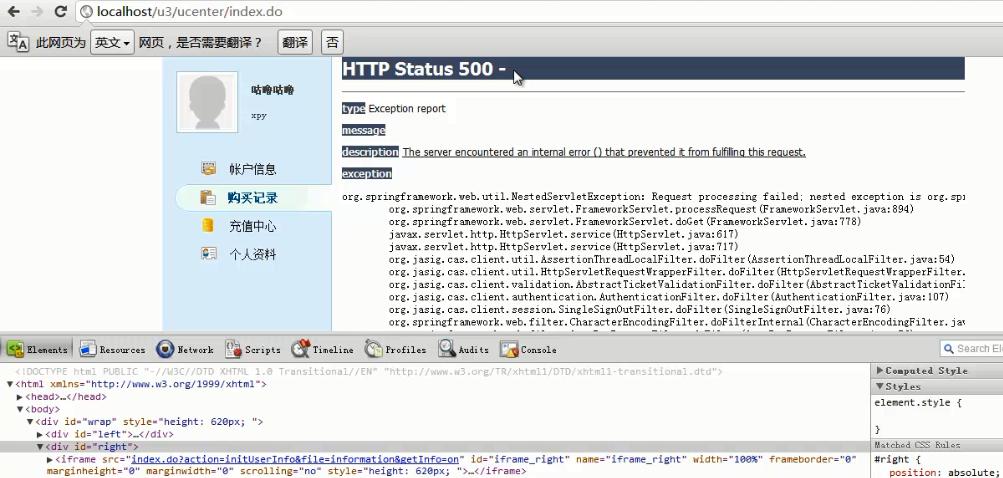Open the Resources panel in DevTools
This screenshot has width=1003, height=478.
[112, 350]
